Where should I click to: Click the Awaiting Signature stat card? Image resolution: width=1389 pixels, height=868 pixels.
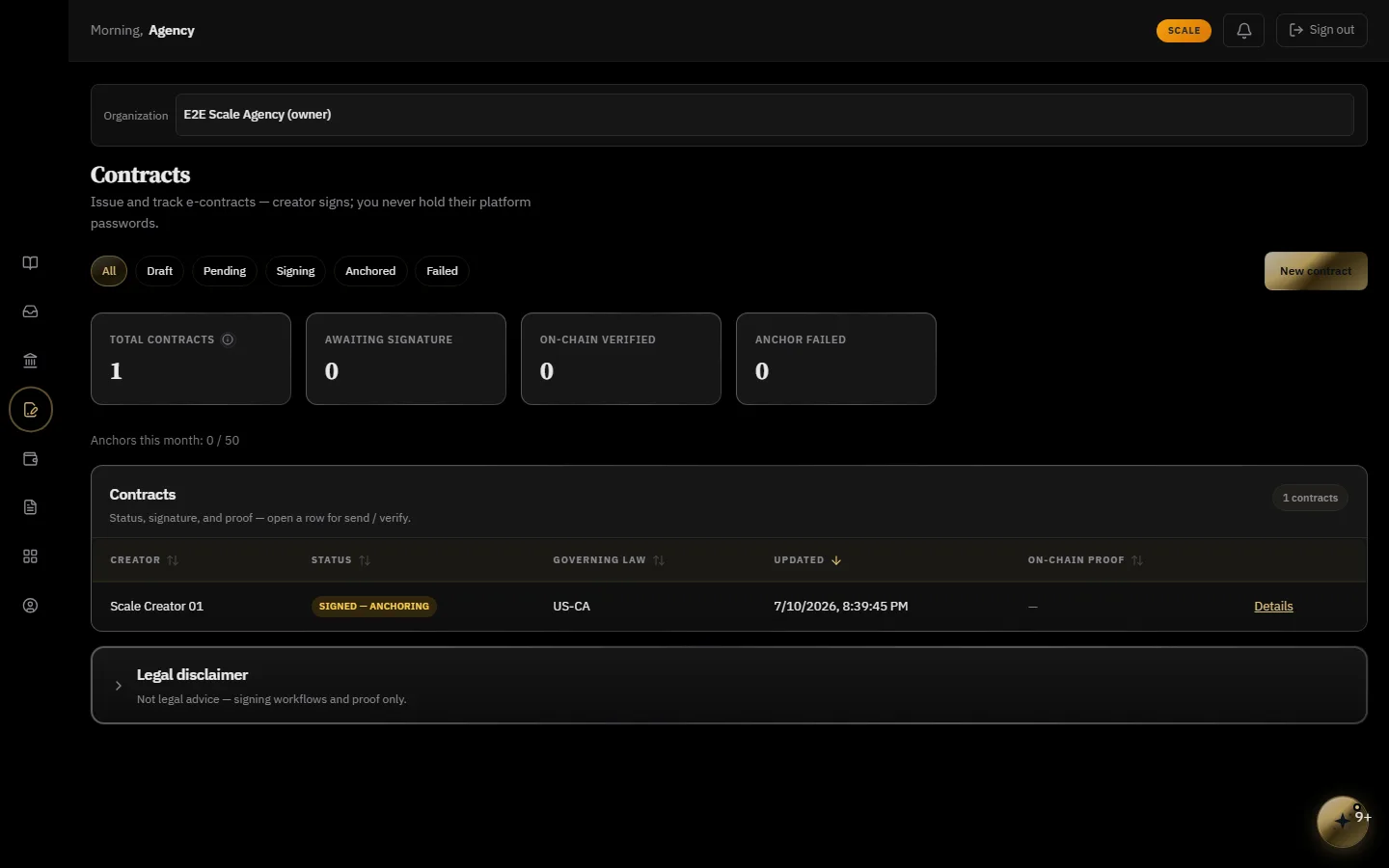click(x=406, y=359)
